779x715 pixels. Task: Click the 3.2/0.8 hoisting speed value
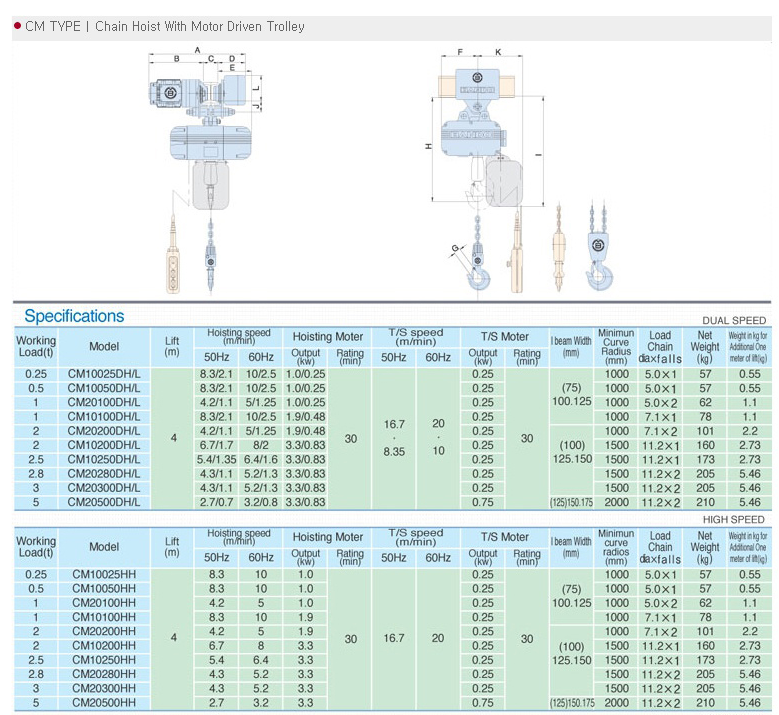pyautogui.click(x=261, y=502)
